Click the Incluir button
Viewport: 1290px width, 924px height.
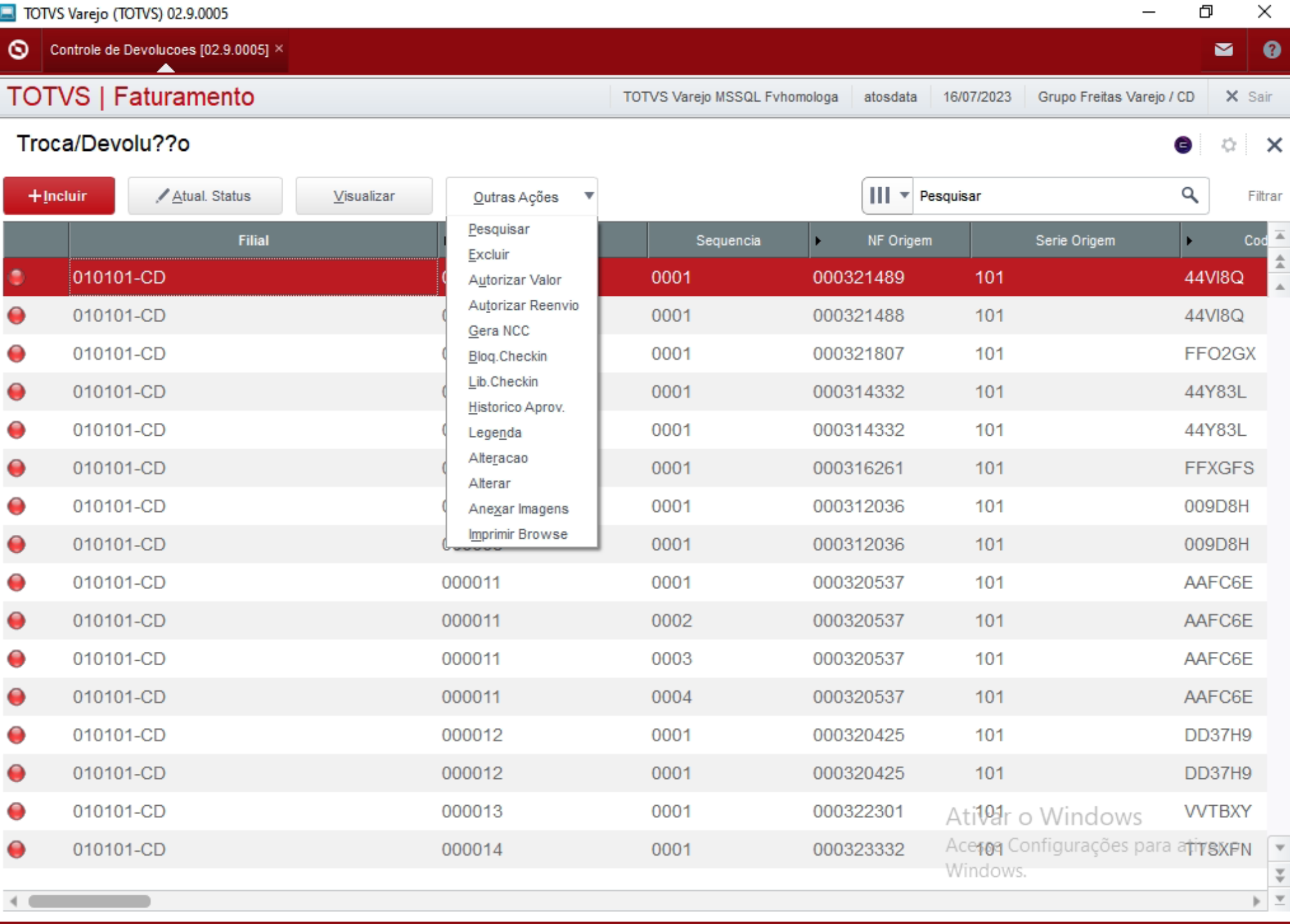coord(59,196)
